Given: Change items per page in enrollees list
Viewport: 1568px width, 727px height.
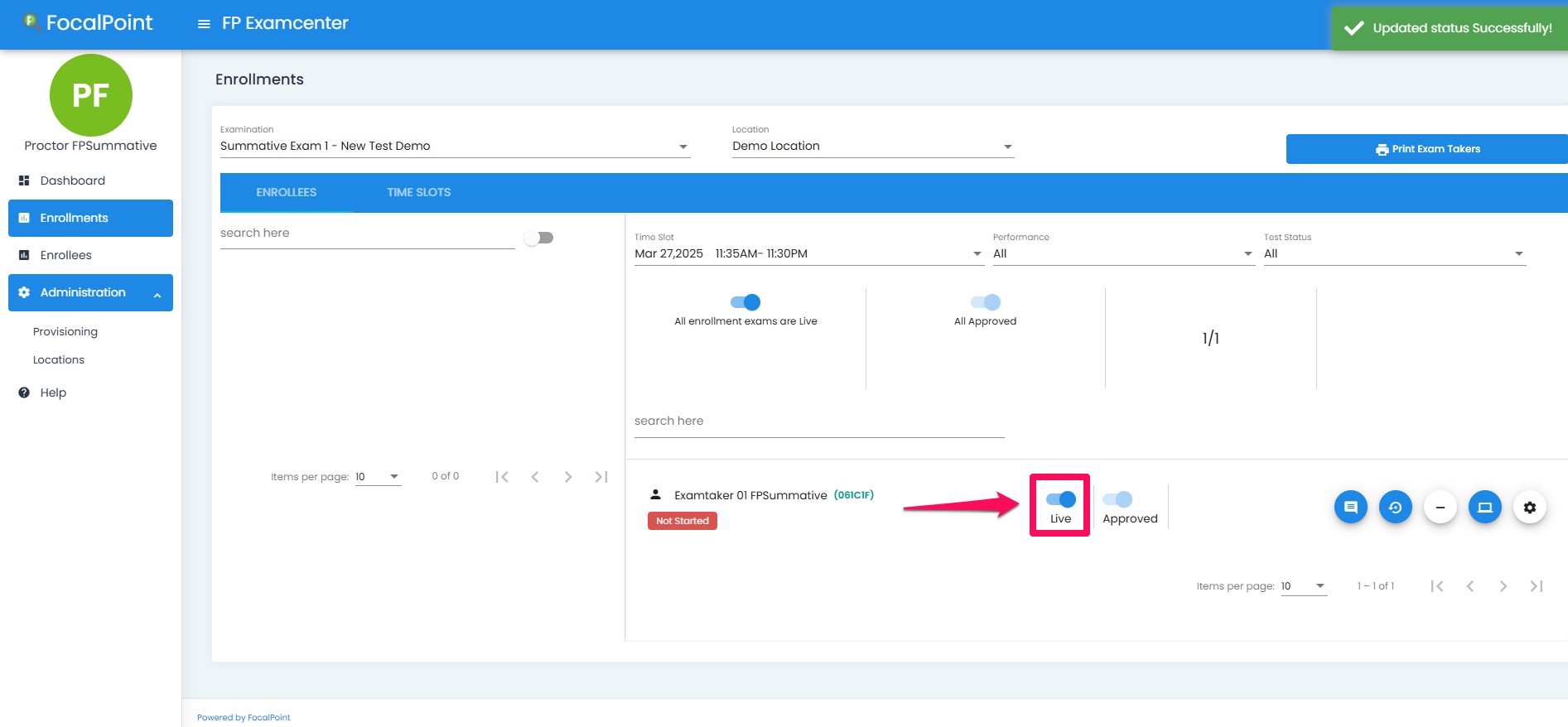Looking at the screenshot, I should pyautogui.click(x=379, y=477).
